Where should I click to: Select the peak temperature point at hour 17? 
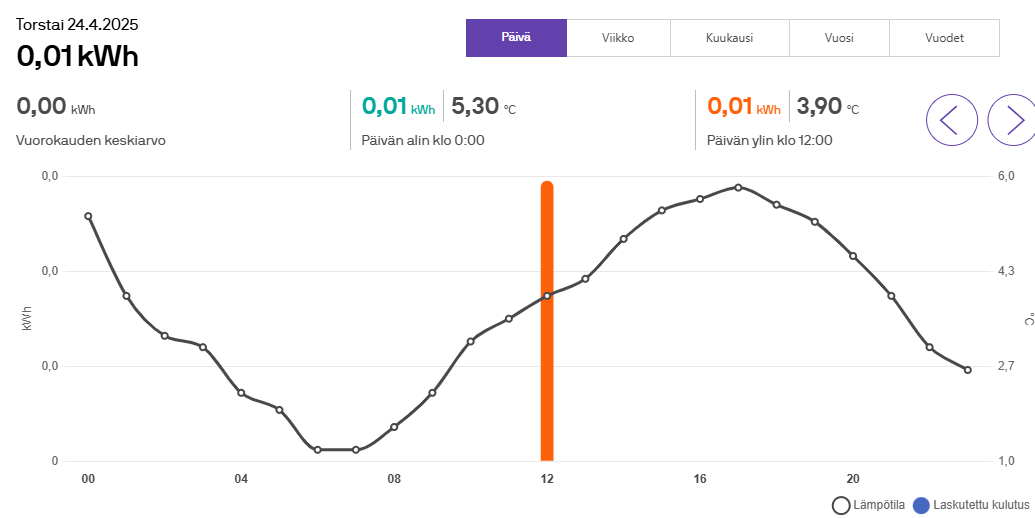tap(738, 187)
